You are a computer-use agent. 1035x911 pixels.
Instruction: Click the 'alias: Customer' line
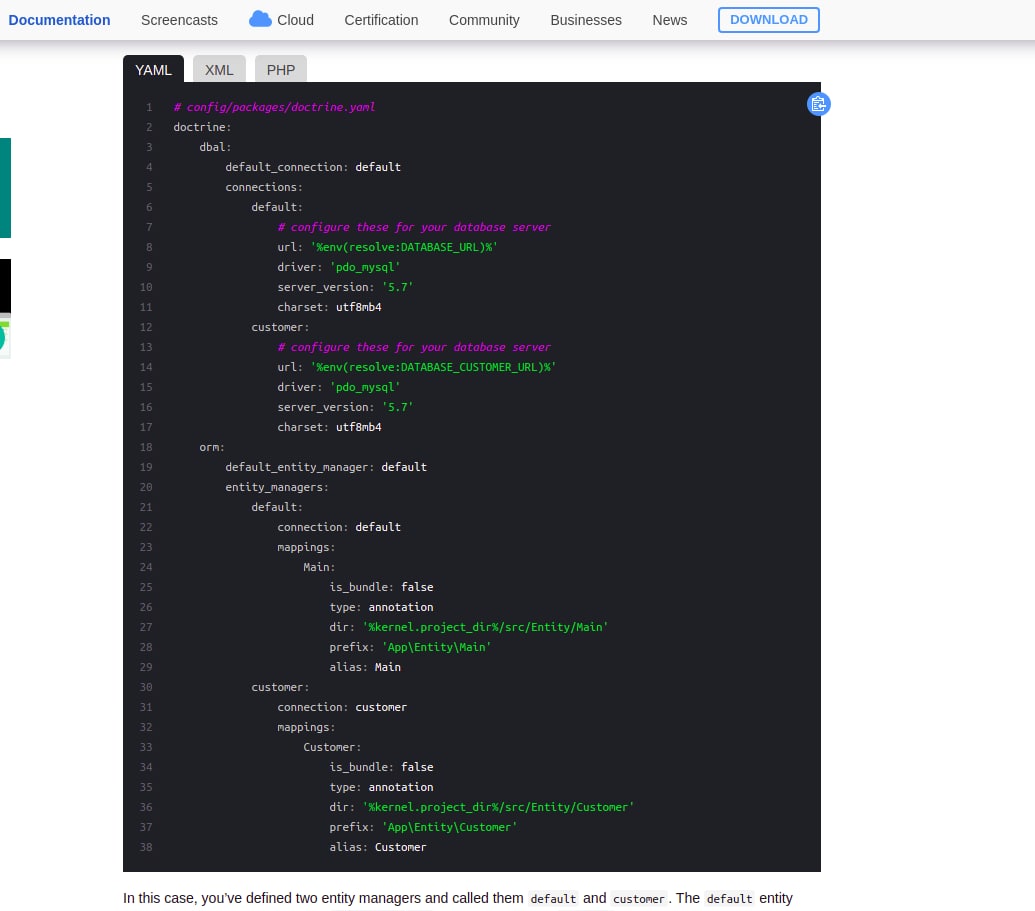378,847
